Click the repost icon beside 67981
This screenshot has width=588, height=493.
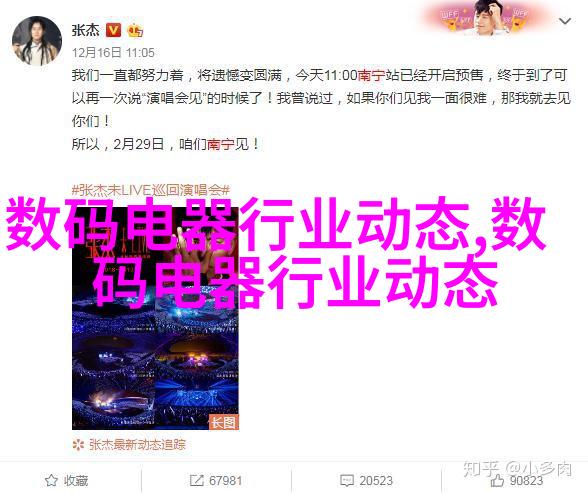pyautogui.click(x=196, y=480)
